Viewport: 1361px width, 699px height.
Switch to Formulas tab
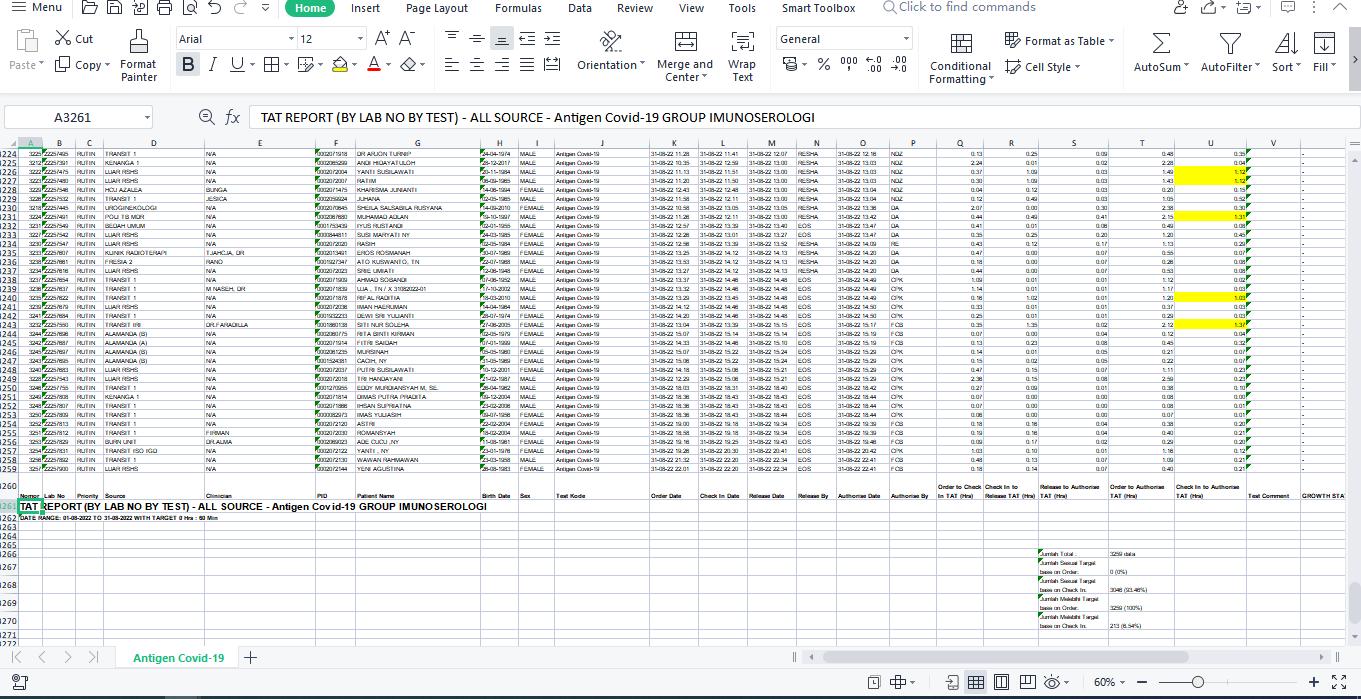pyautogui.click(x=518, y=8)
